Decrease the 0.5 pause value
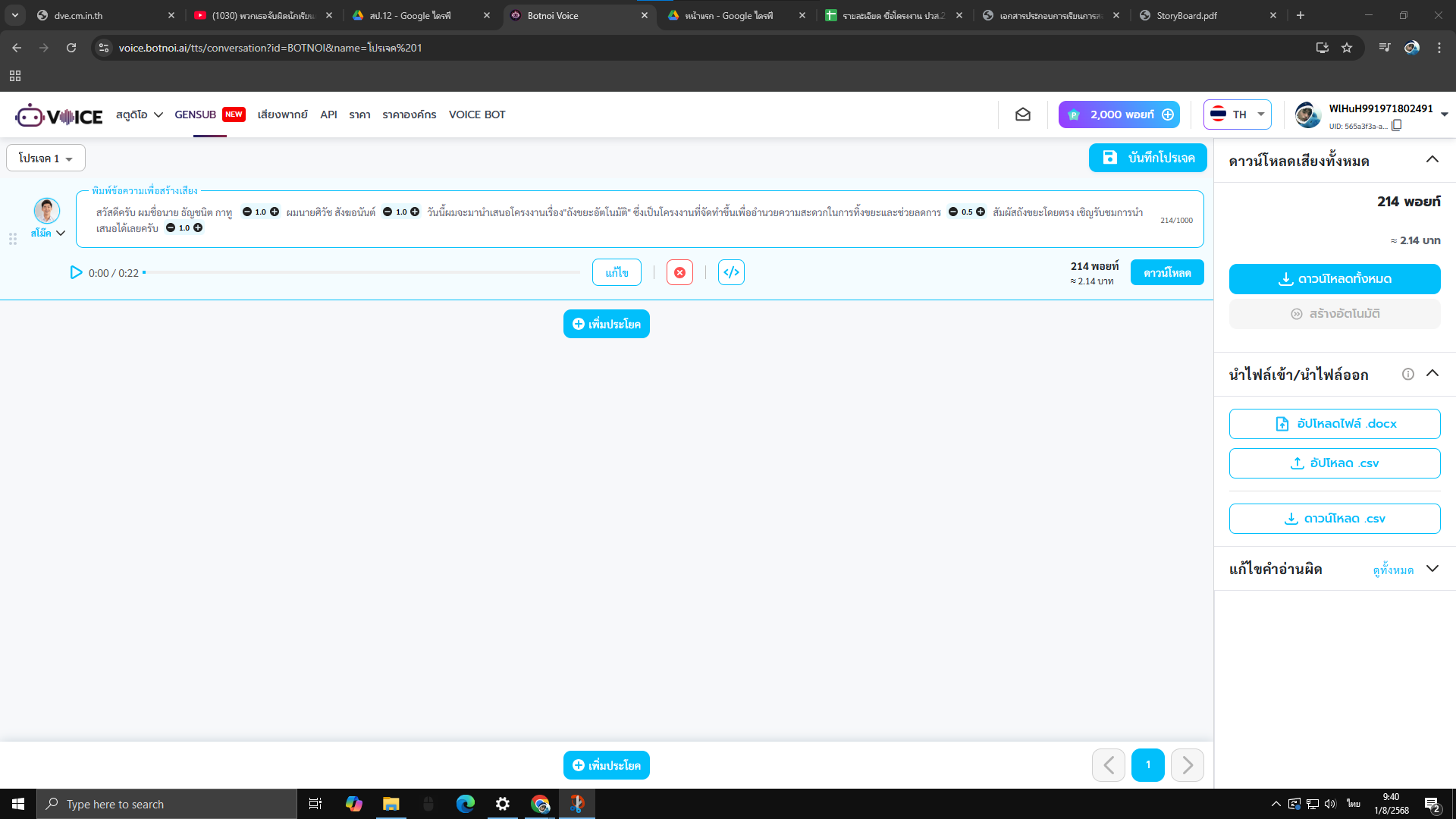Screen dimensions: 1456x819 pyautogui.click(x=953, y=212)
